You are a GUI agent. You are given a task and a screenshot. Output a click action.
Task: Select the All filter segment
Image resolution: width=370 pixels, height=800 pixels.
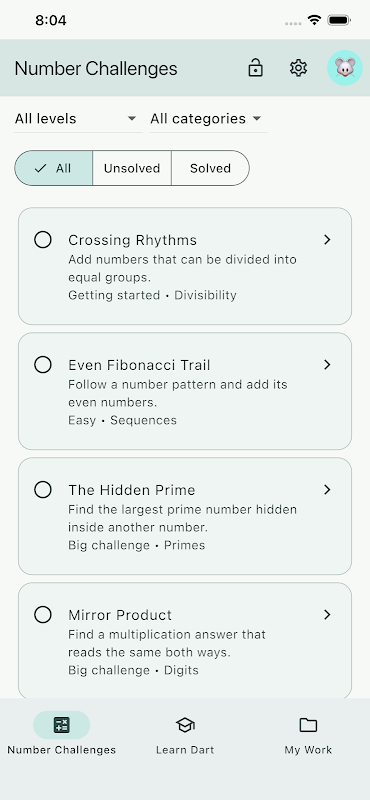(54, 168)
